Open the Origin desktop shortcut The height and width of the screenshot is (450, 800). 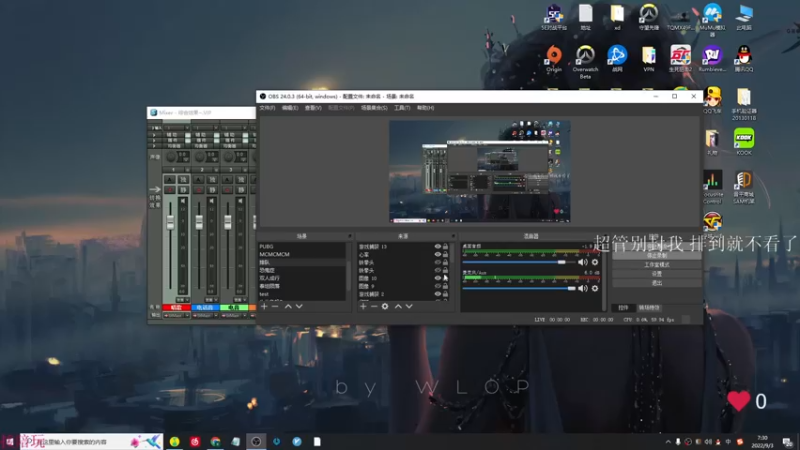554,59
